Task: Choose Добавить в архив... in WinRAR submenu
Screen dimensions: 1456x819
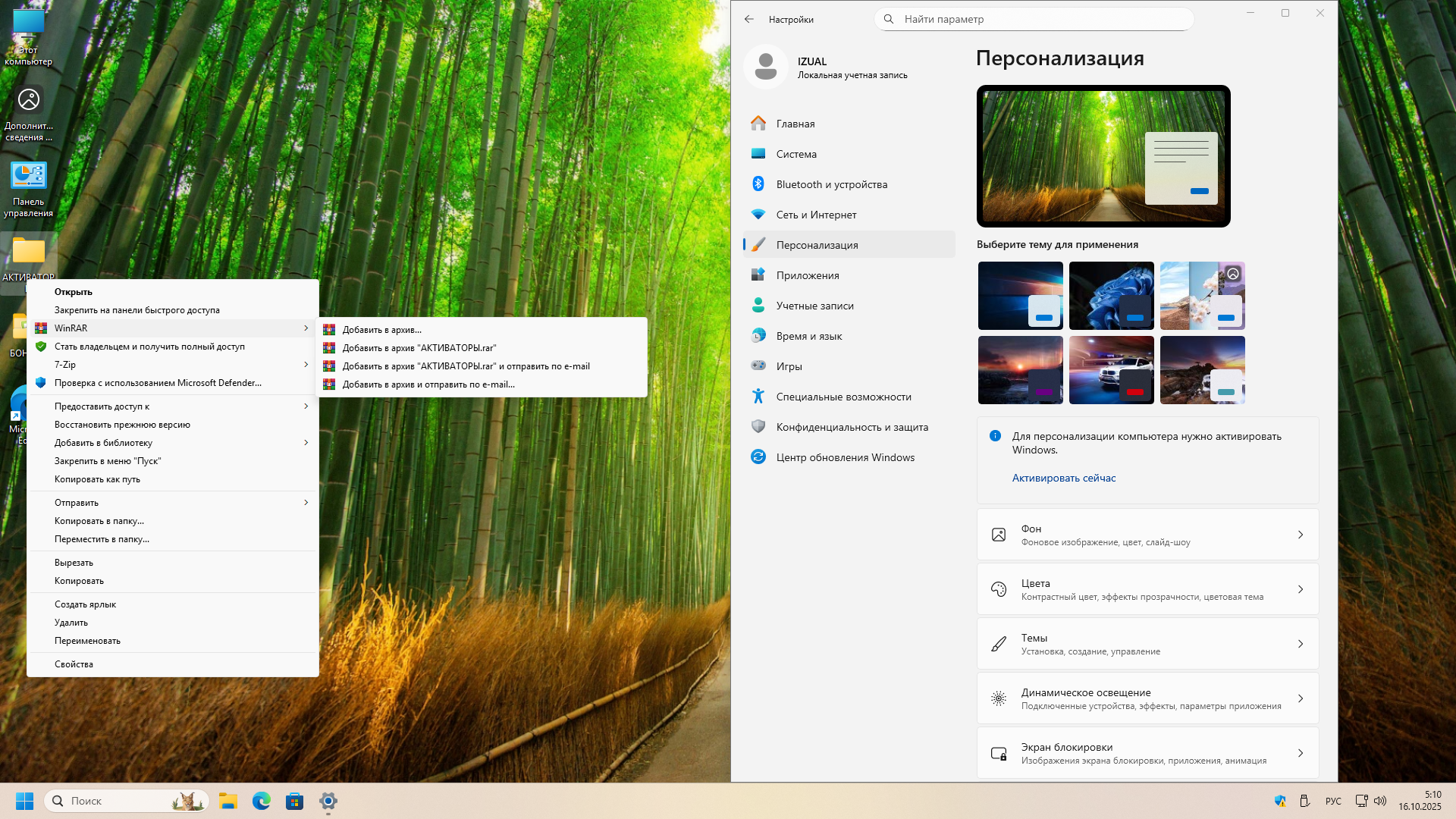Action: (381, 330)
